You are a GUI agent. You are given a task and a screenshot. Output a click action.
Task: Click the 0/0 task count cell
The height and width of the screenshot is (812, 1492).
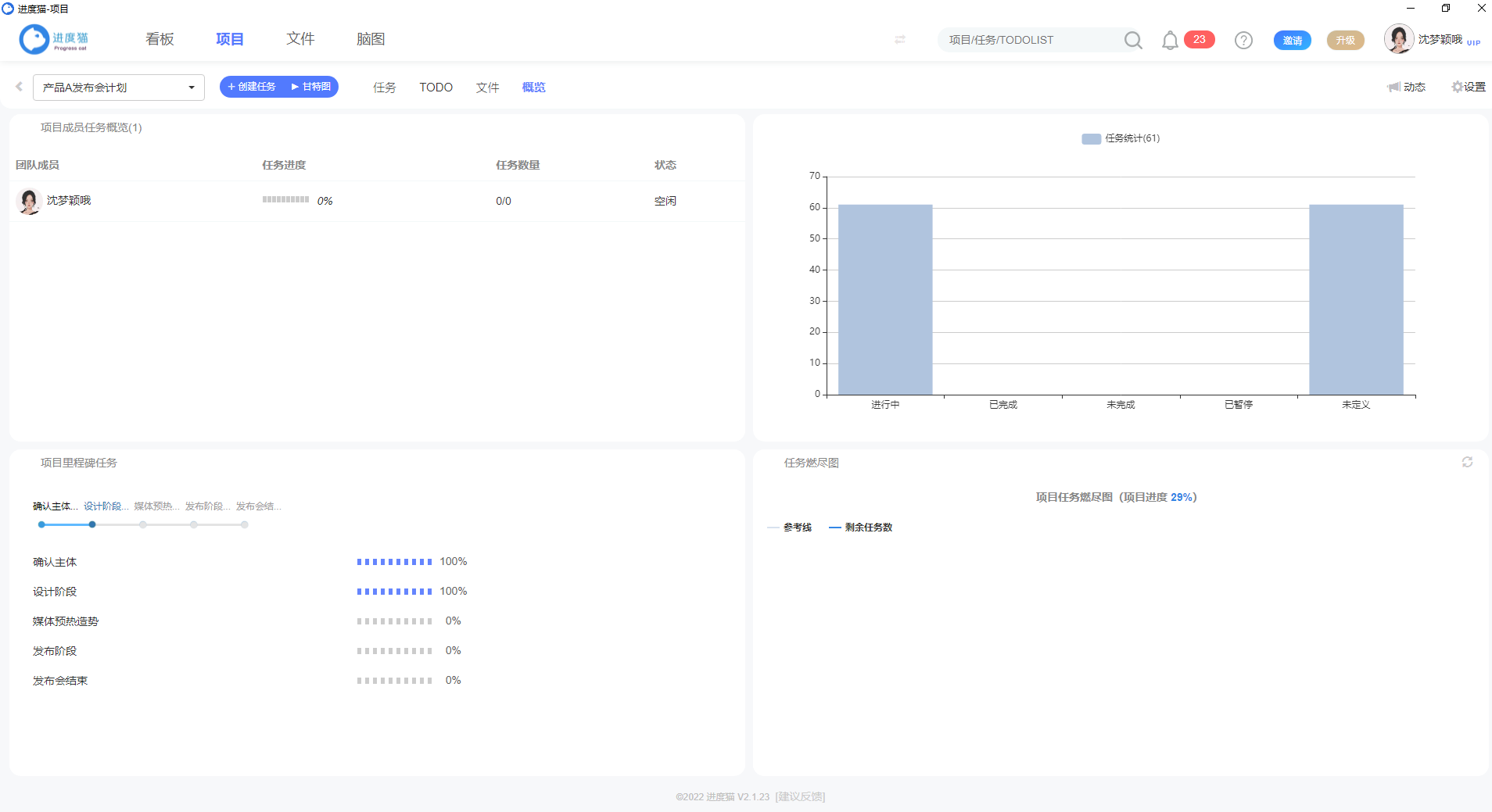click(504, 201)
